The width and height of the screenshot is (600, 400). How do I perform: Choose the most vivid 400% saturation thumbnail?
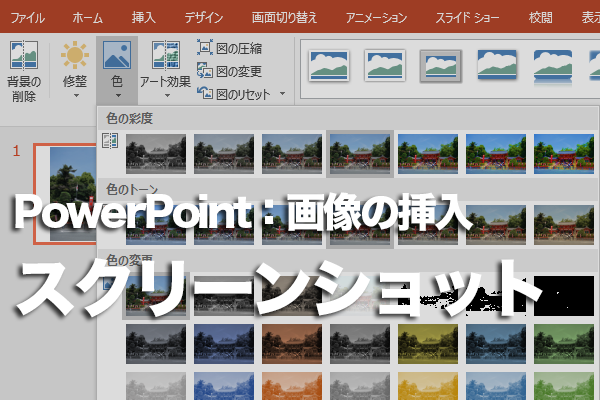[564, 154]
